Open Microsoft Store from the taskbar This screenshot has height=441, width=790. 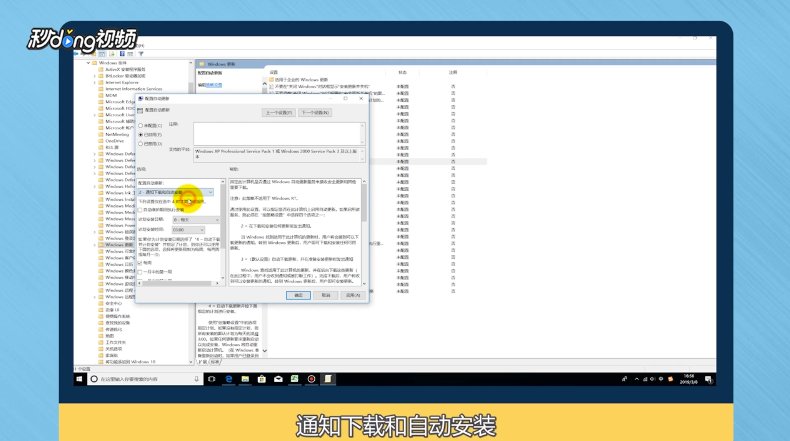tap(261, 379)
